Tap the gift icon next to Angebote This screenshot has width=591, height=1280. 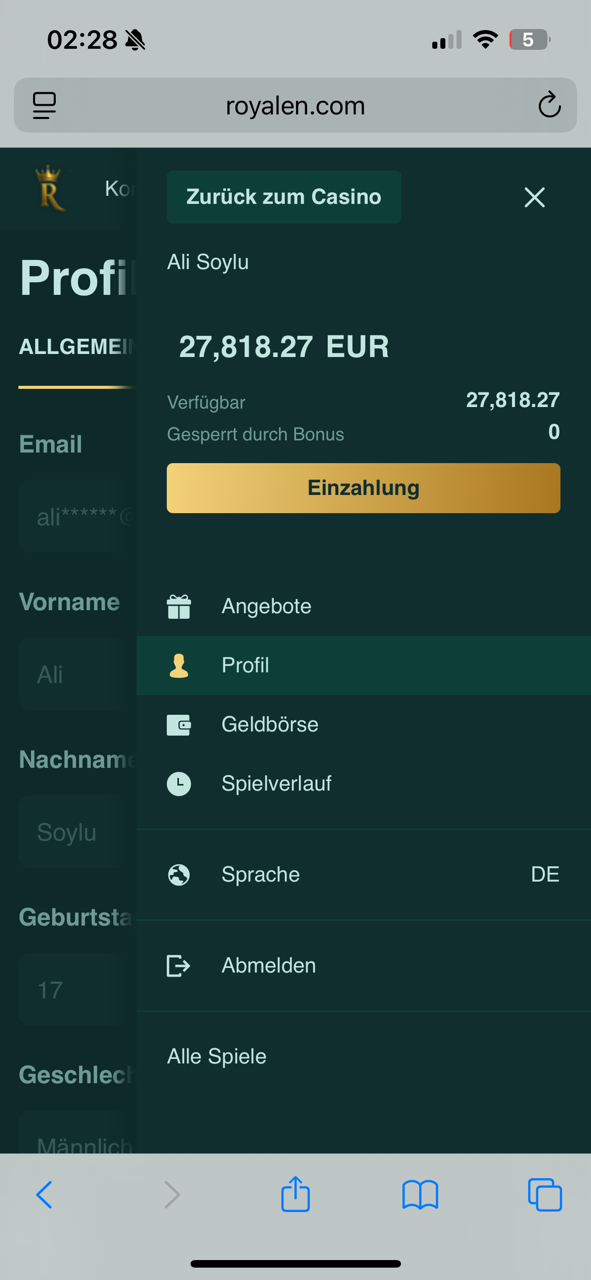pyautogui.click(x=179, y=606)
